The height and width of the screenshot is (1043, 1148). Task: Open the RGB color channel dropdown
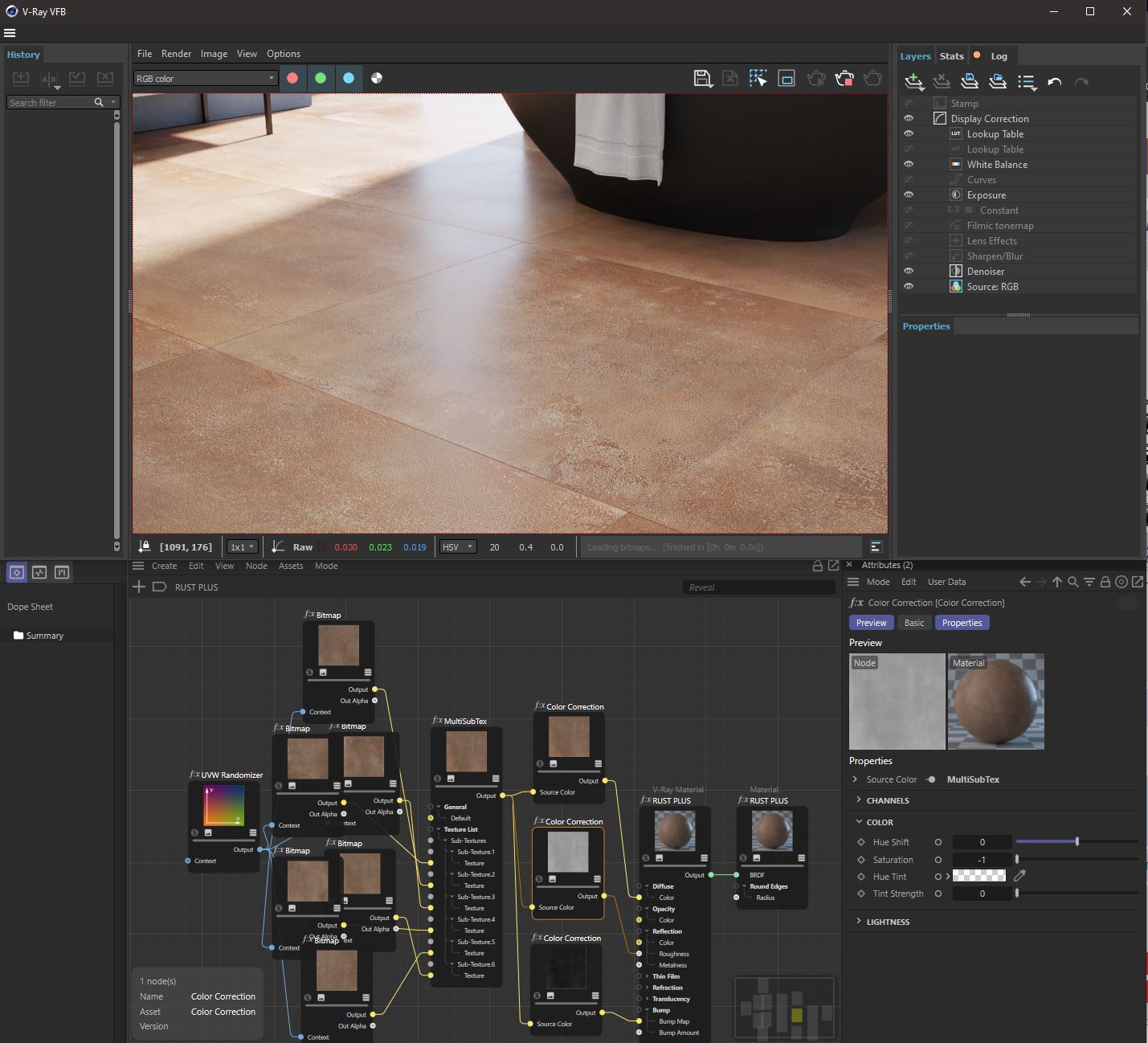point(205,78)
